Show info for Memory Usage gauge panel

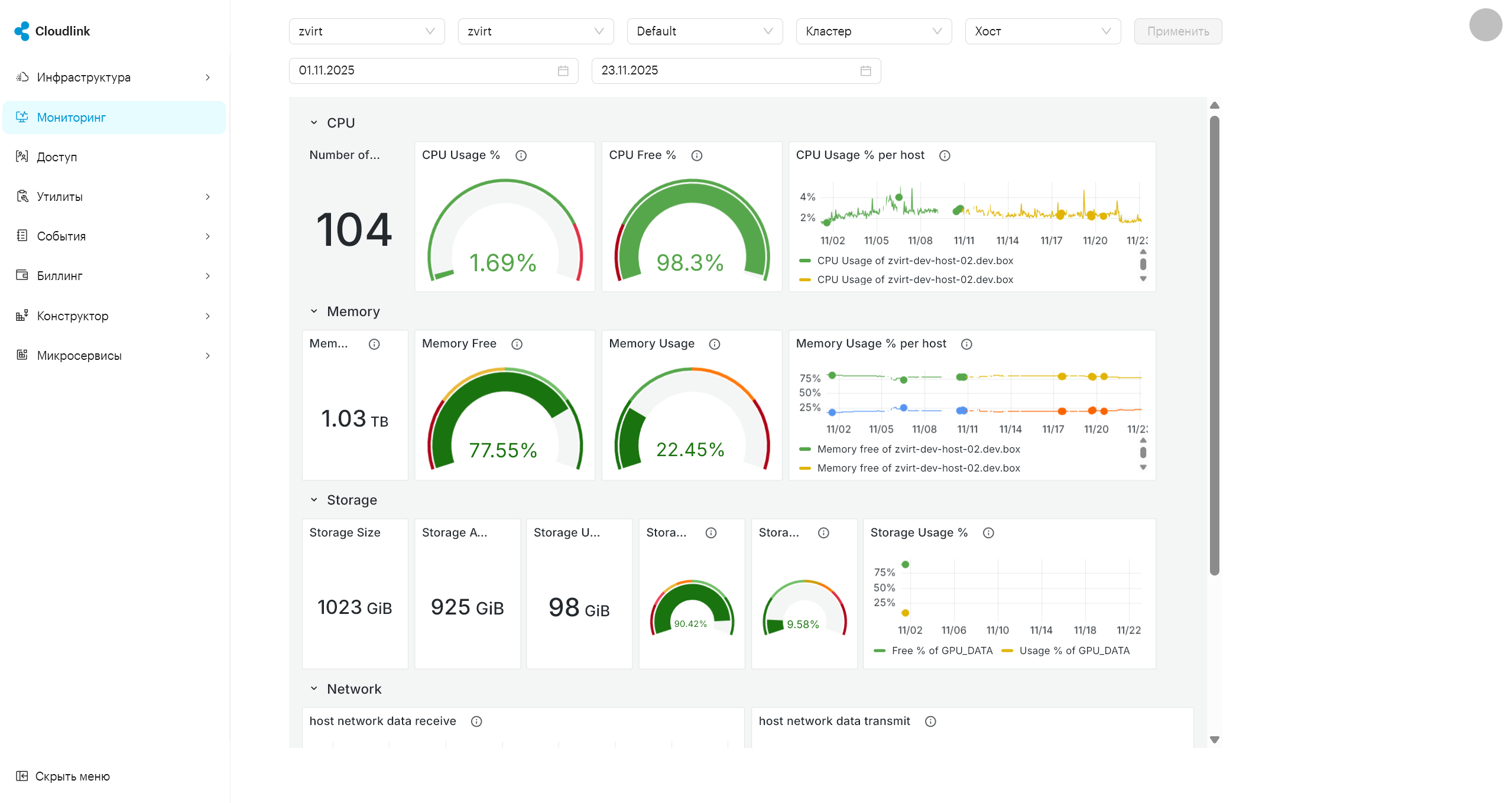[x=715, y=344]
